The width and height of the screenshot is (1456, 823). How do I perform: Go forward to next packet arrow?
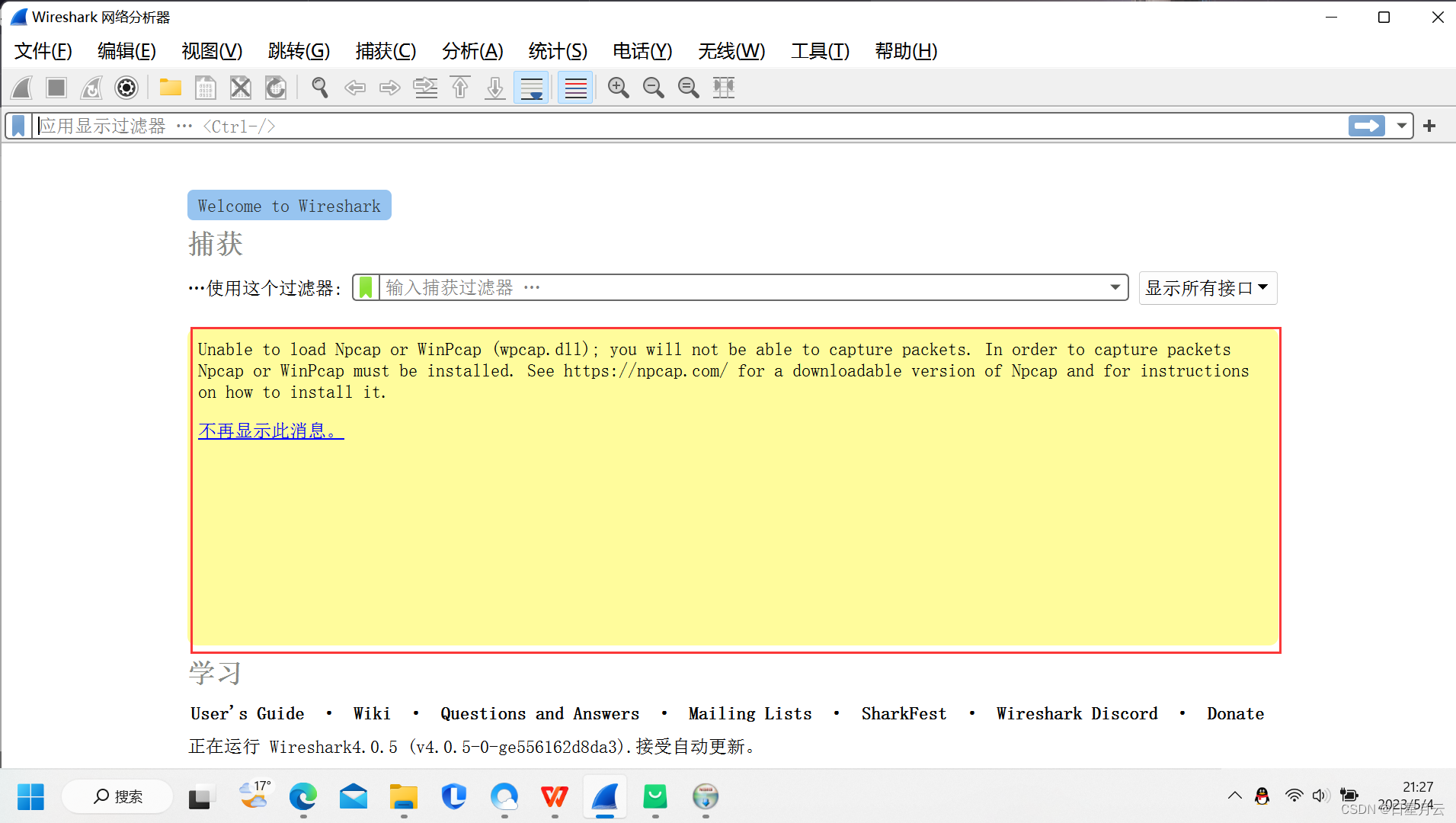[390, 88]
